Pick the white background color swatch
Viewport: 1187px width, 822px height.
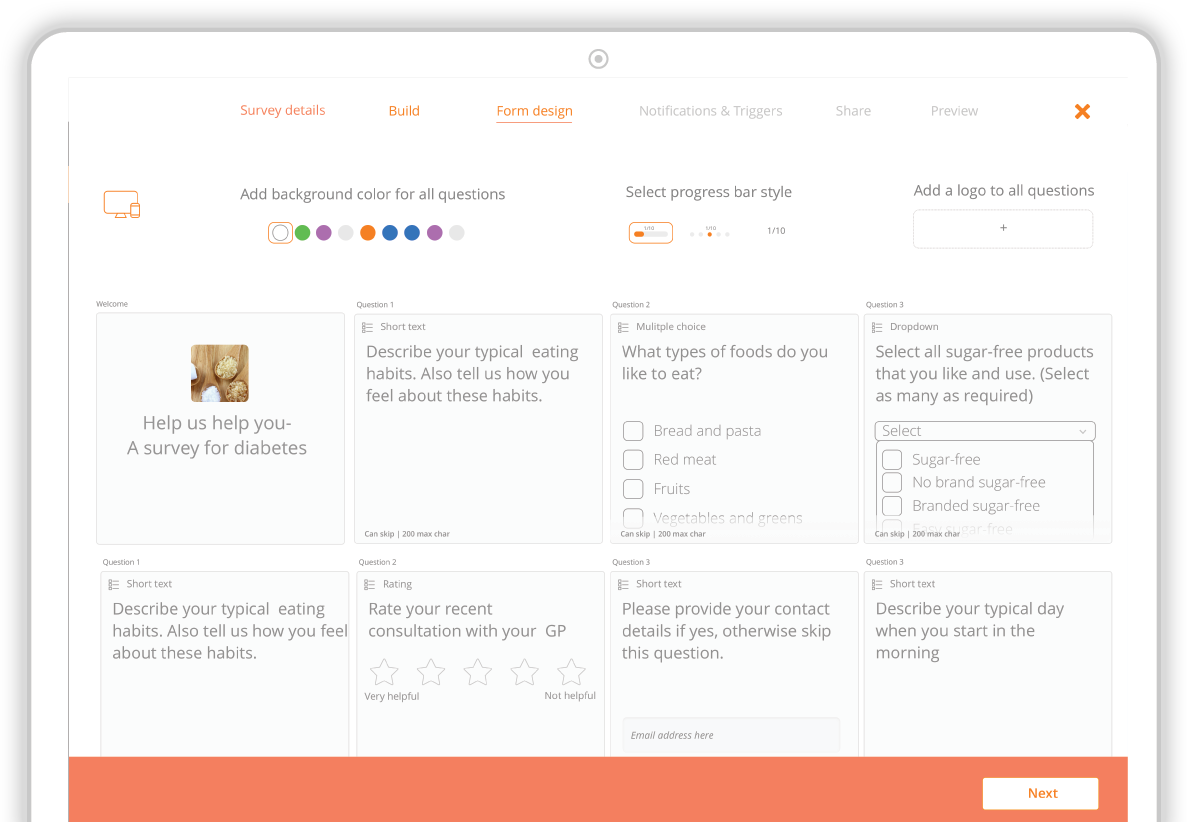click(x=280, y=232)
